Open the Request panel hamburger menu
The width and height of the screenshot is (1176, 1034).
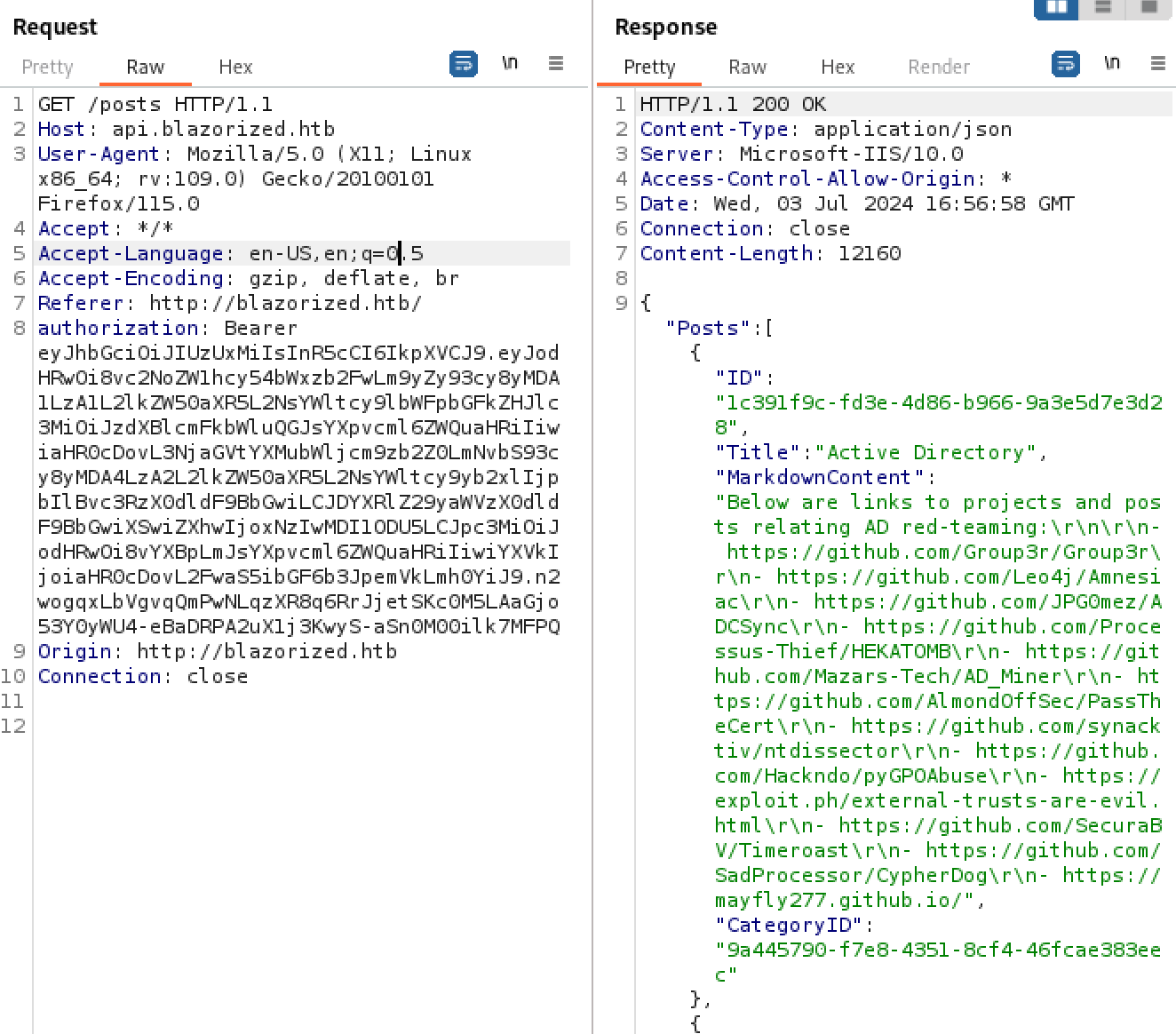click(x=556, y=63)
